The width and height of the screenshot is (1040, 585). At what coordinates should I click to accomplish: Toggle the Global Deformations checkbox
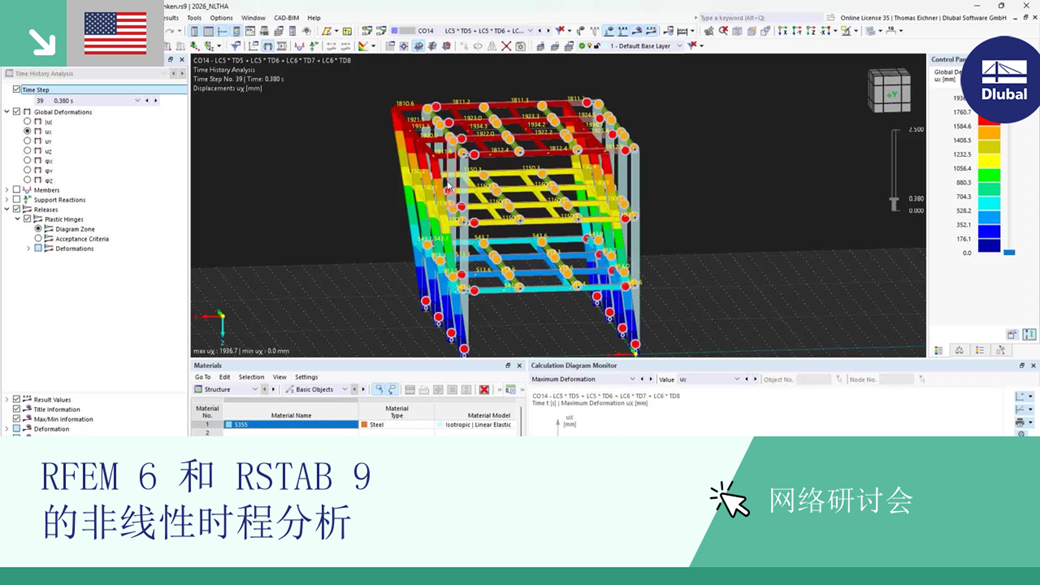coord(17,111)
